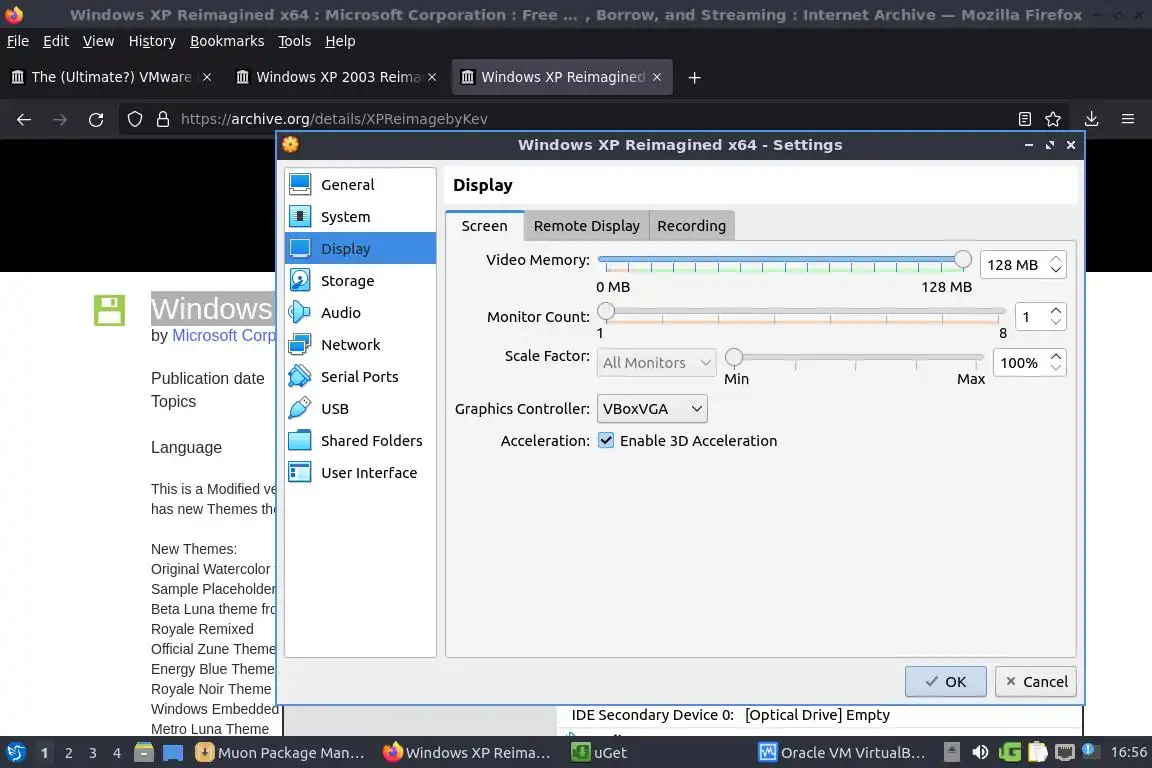Toggle Firefox reader view
The image size is (1152, 768).
pyautogui.click(x=1024, y=119)
